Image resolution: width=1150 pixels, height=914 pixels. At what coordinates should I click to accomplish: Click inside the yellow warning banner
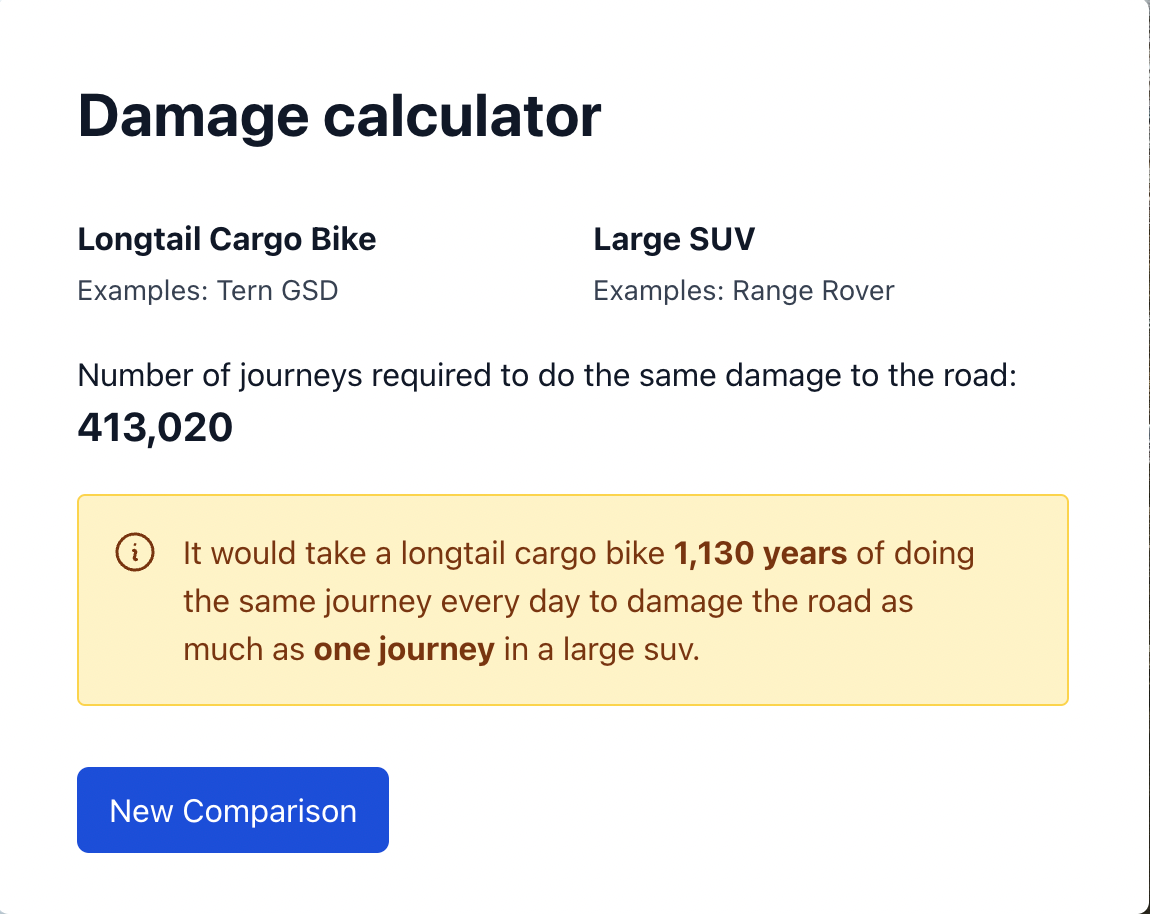coord(573,600)
